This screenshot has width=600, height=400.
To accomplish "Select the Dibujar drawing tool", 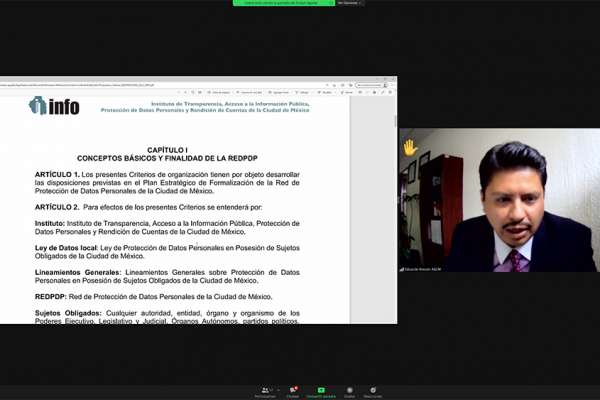I will pos(302,92).
